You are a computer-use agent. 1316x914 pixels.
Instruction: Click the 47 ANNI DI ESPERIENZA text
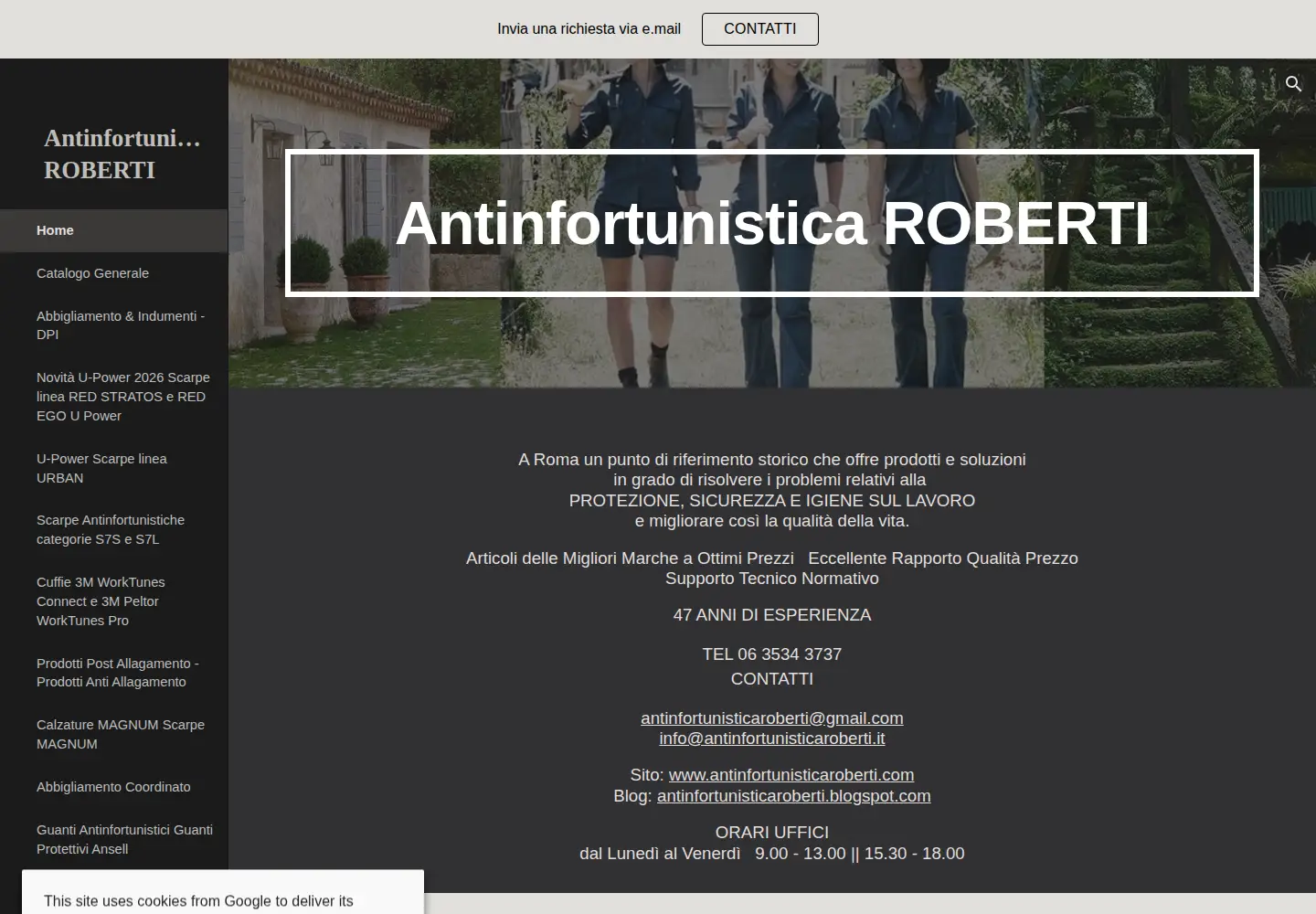(772, 615)
